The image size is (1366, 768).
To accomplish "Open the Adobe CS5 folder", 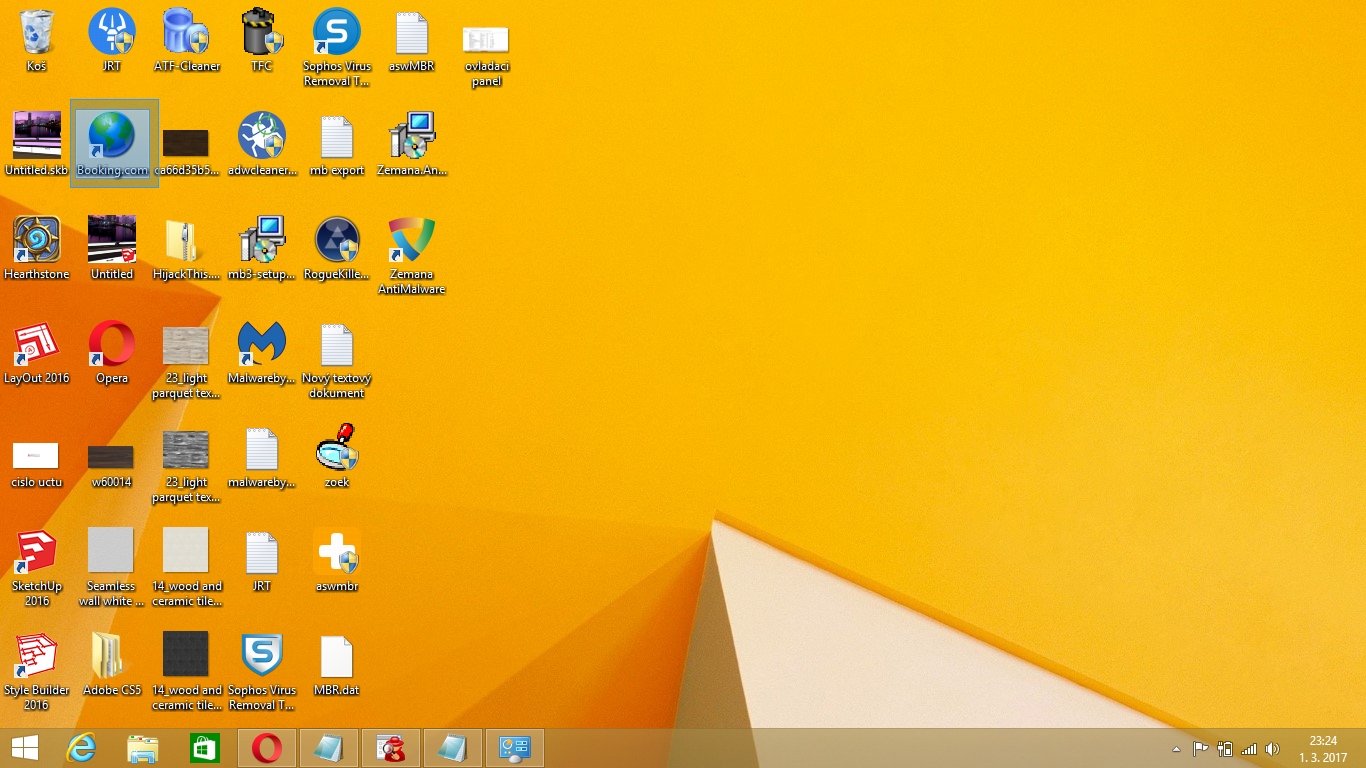I will click(x=112, y=657).
